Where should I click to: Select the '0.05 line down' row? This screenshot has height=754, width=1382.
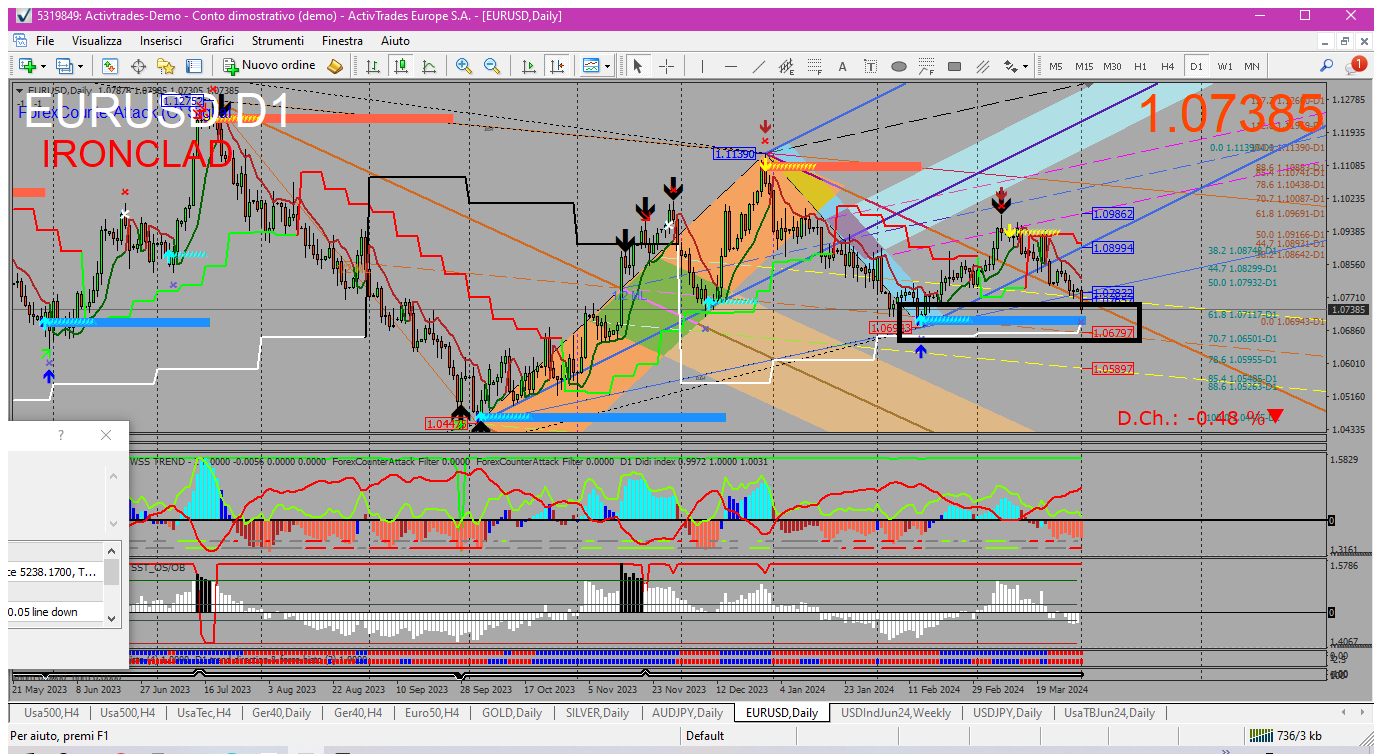[x=56, y=612]
